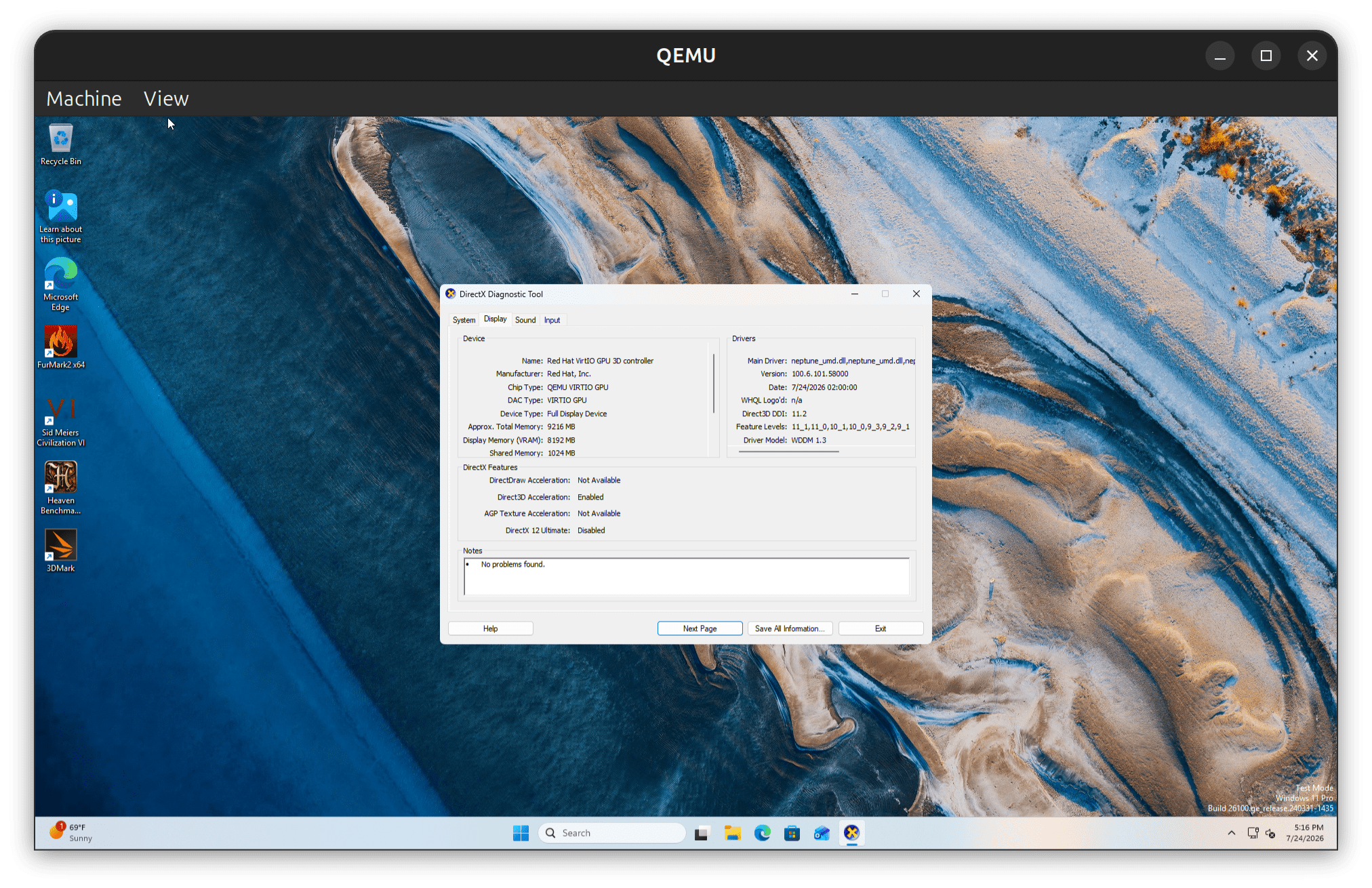Click the Notes text box
This screenshot has width=1372, height=888.
(x=686, y=577)
